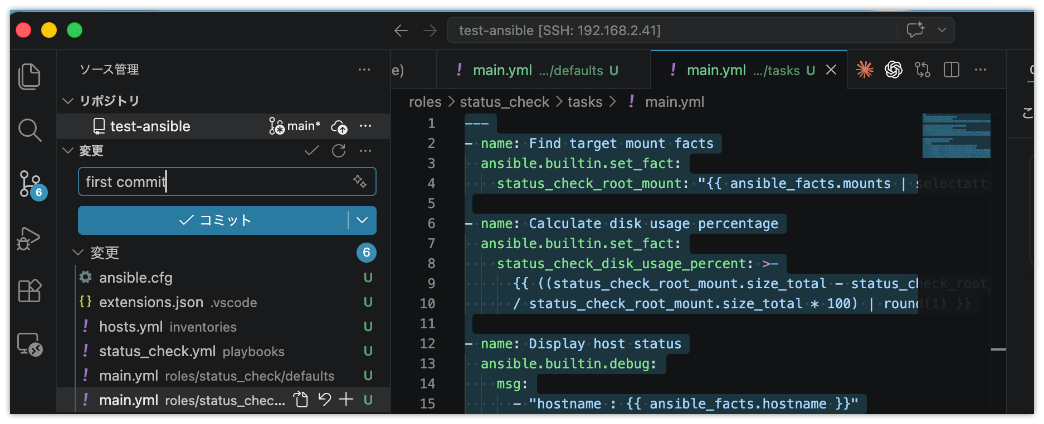Open editor more actions ellipsis

tap(980, 69)
